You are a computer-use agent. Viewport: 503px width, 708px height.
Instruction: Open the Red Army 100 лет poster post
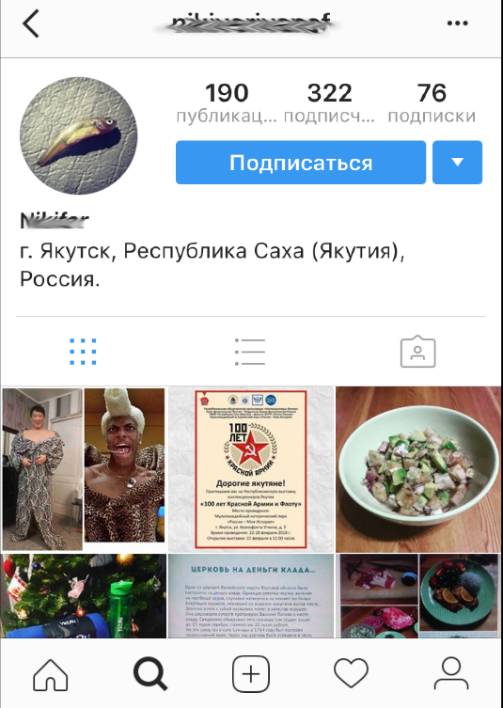251,470
